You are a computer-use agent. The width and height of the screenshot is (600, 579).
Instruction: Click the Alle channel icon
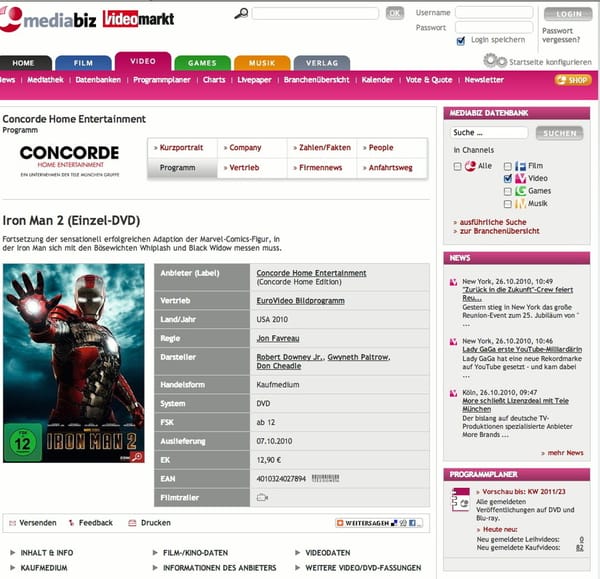tap(470, 166)
